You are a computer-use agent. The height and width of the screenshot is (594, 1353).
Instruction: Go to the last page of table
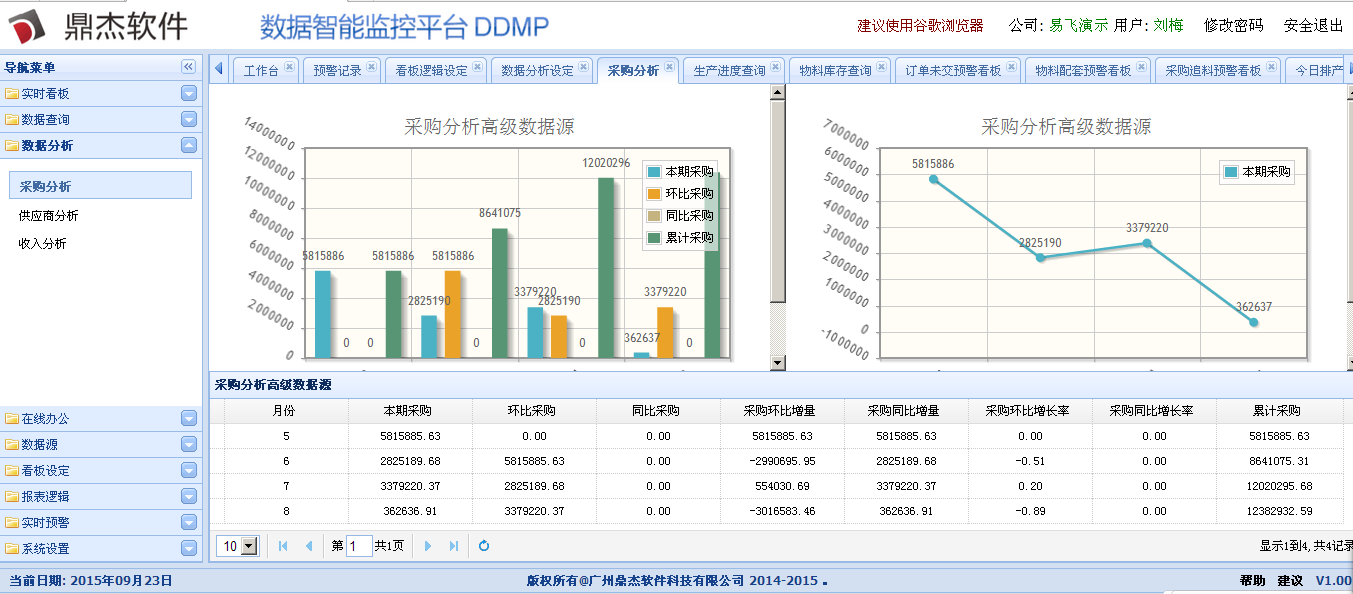coord(454,546)
